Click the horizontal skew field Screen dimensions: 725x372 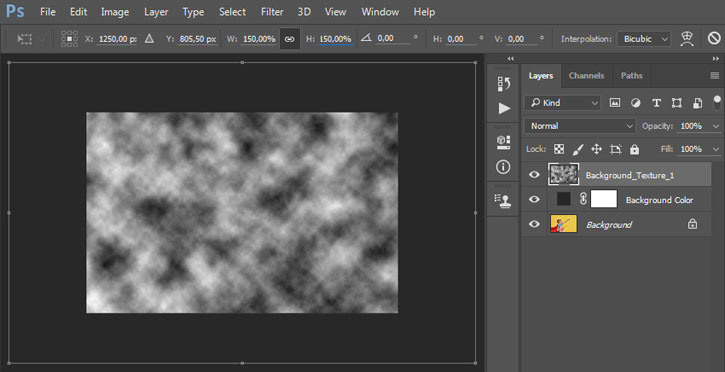[461, 39]
